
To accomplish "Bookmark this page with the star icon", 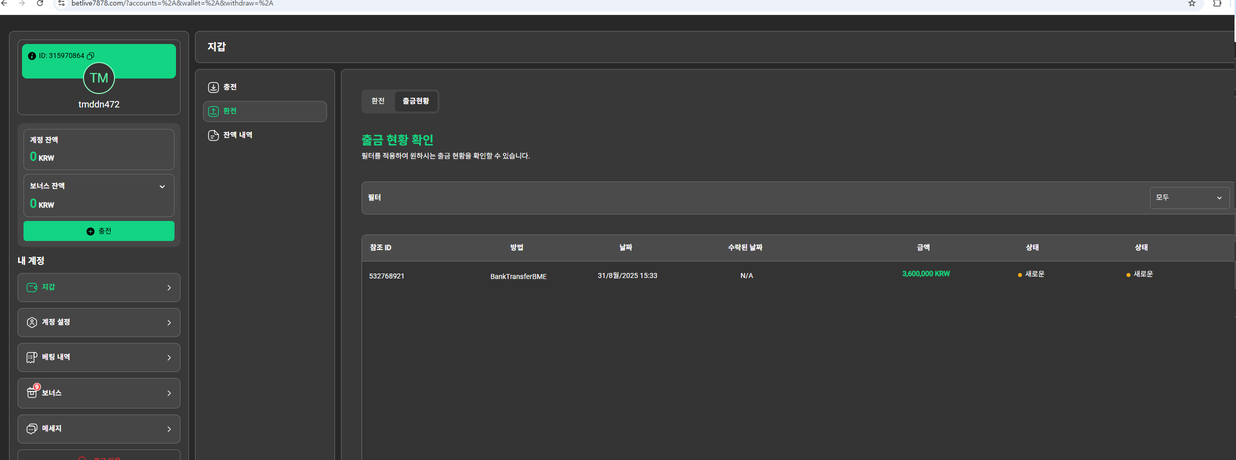I will tap(1191, 4).
